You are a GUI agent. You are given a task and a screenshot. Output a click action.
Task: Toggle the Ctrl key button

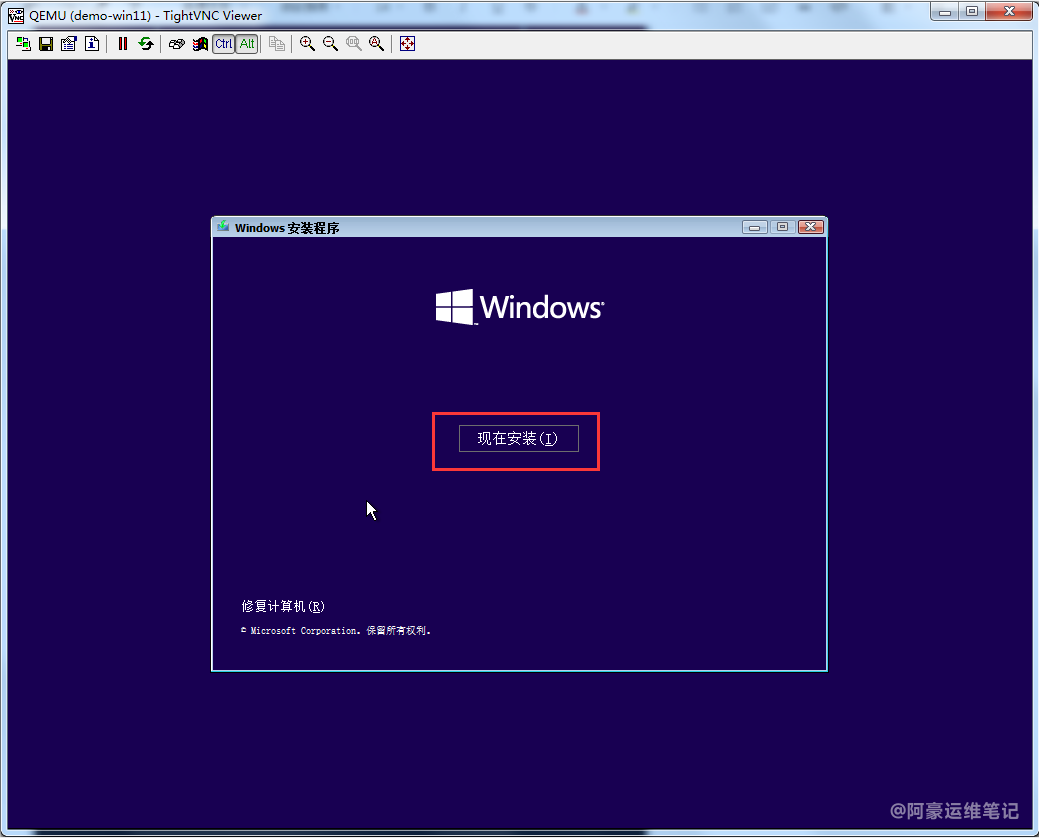click(223, 44)
